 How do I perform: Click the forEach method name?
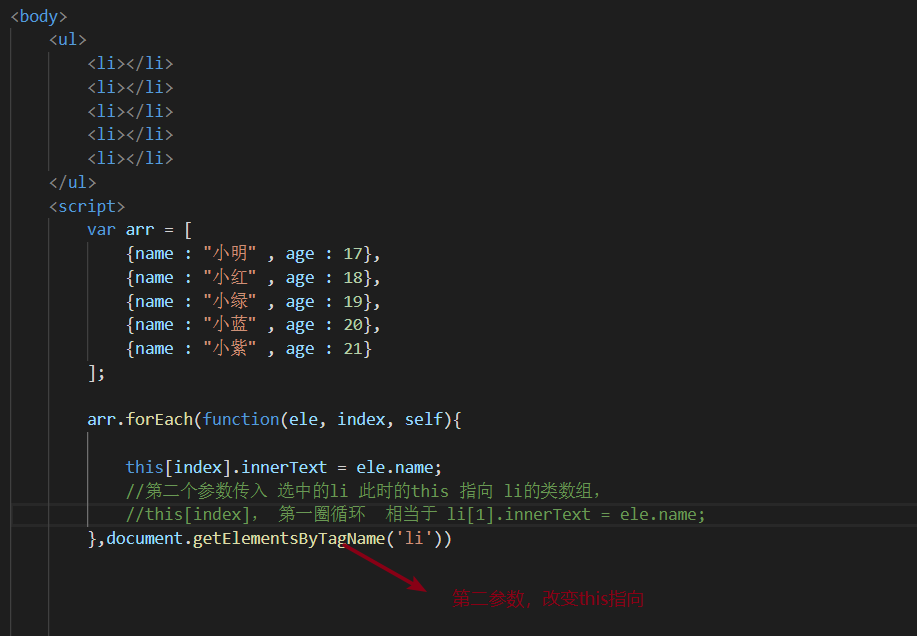[159, 420]
